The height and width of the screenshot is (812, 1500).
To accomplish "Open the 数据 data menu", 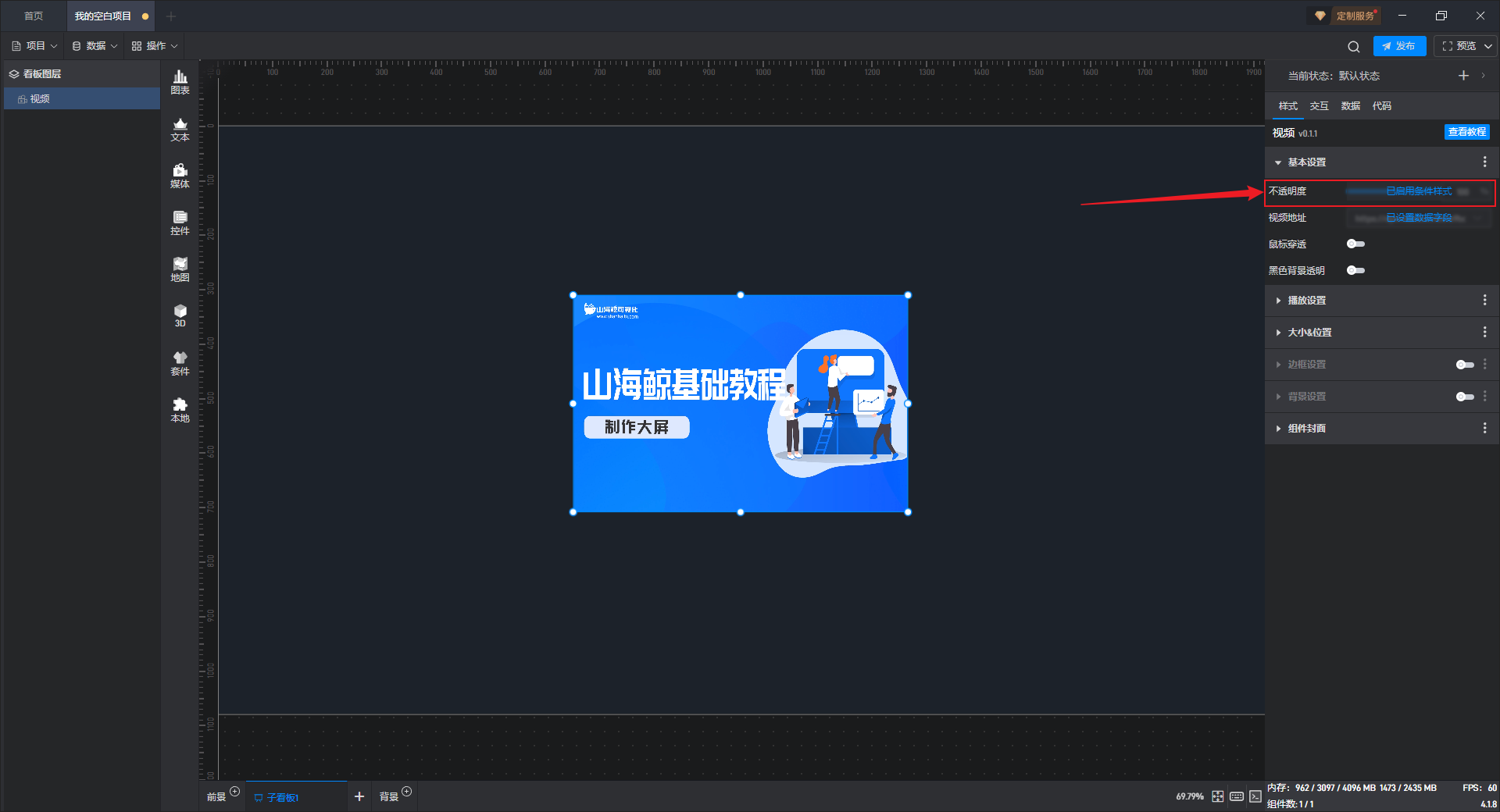I will coord(95,46).
